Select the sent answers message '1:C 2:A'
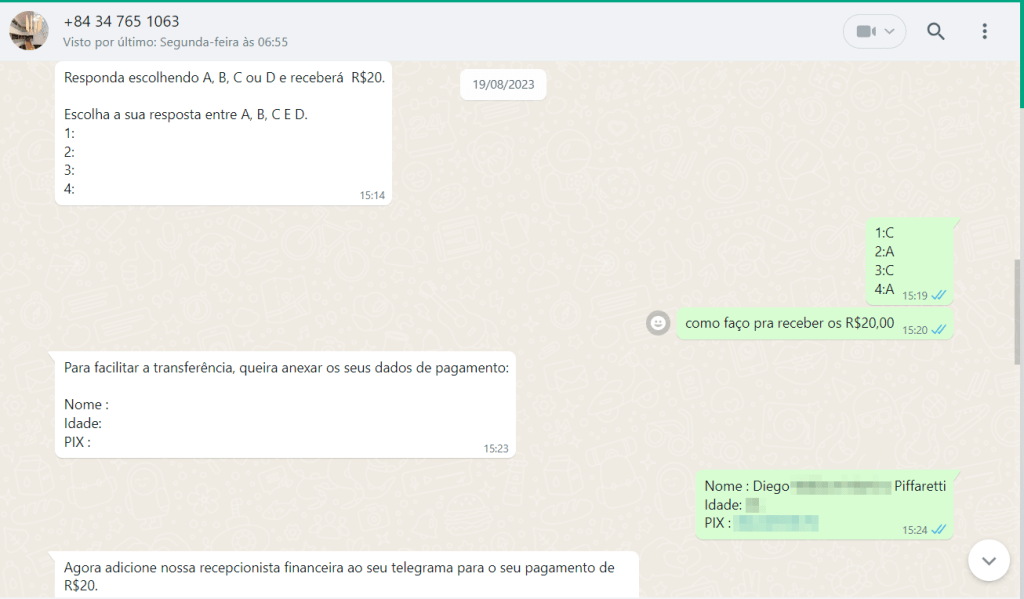This screenshot has height=599, width=1024. (x=908, y=261)
